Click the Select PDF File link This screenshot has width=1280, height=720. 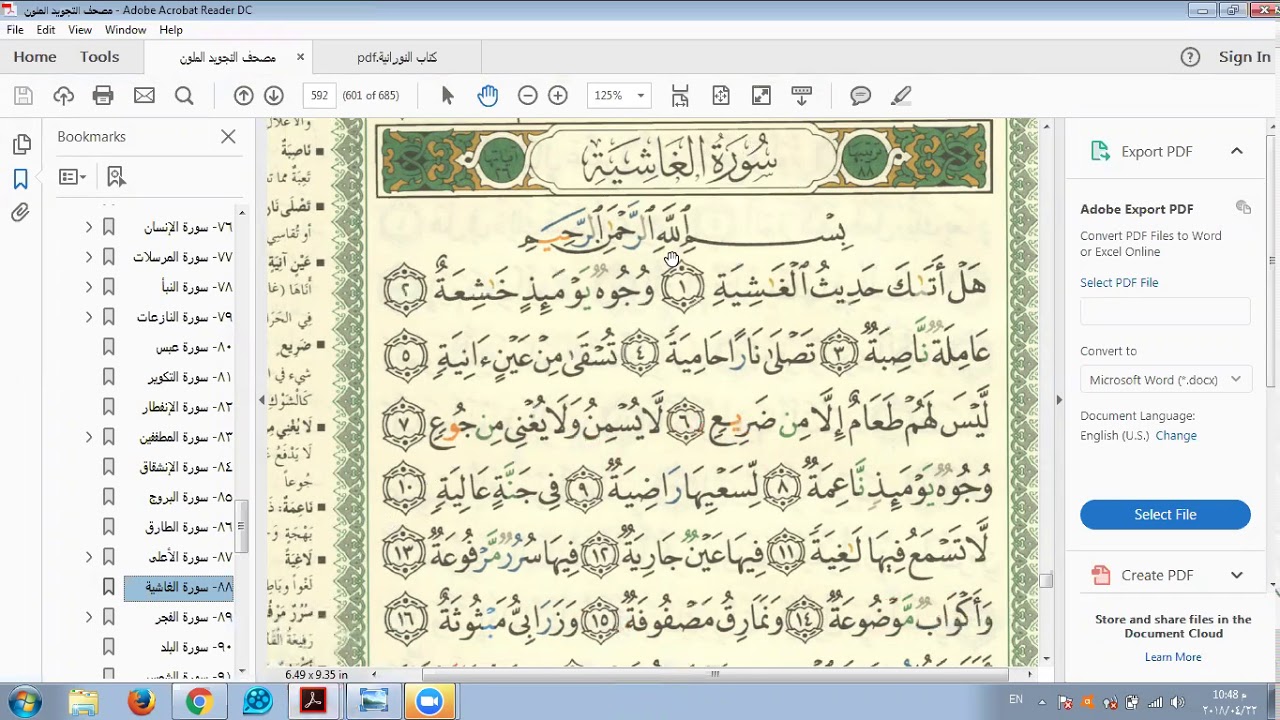tap(1119, 283)
